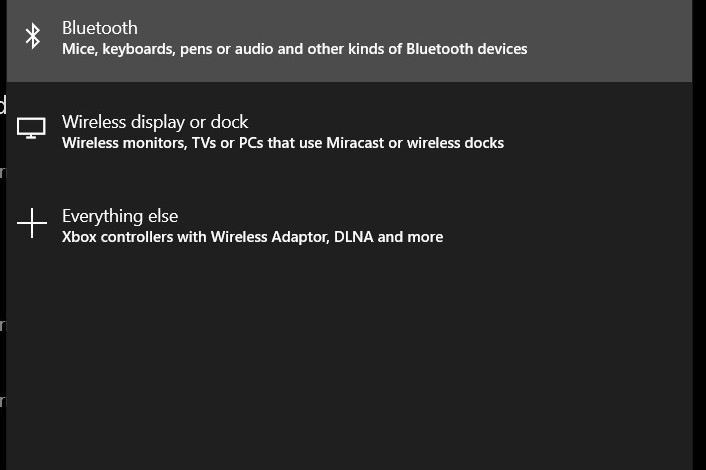Select the Bluetooth heading text
The width and height of the screenshot is (706, 470).
click(100, 28)
